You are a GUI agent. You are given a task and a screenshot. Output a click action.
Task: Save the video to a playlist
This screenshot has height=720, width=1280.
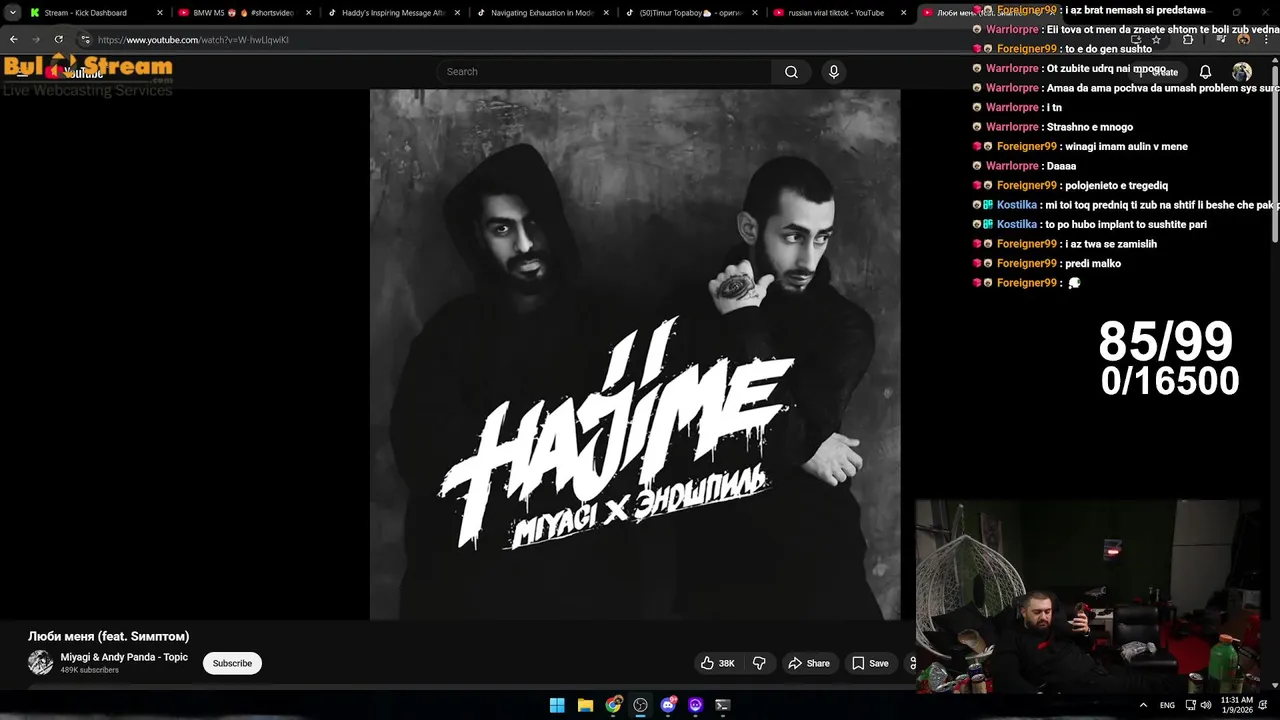click(869, 663)
